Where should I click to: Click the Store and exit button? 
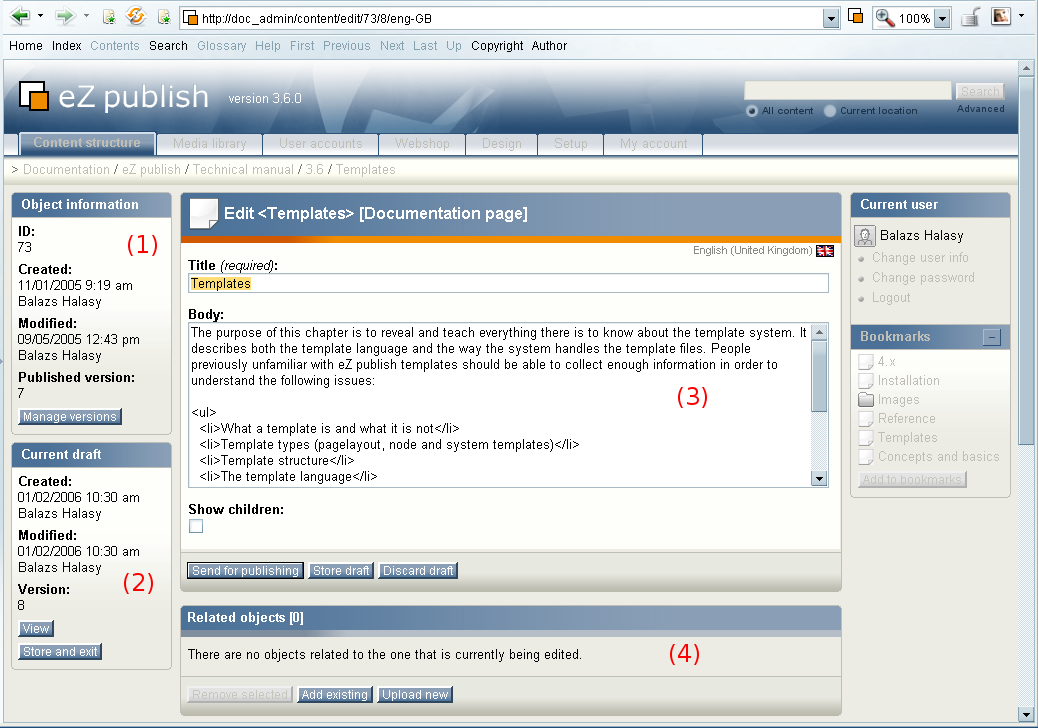pyautogui.click(x=60, y=652)
